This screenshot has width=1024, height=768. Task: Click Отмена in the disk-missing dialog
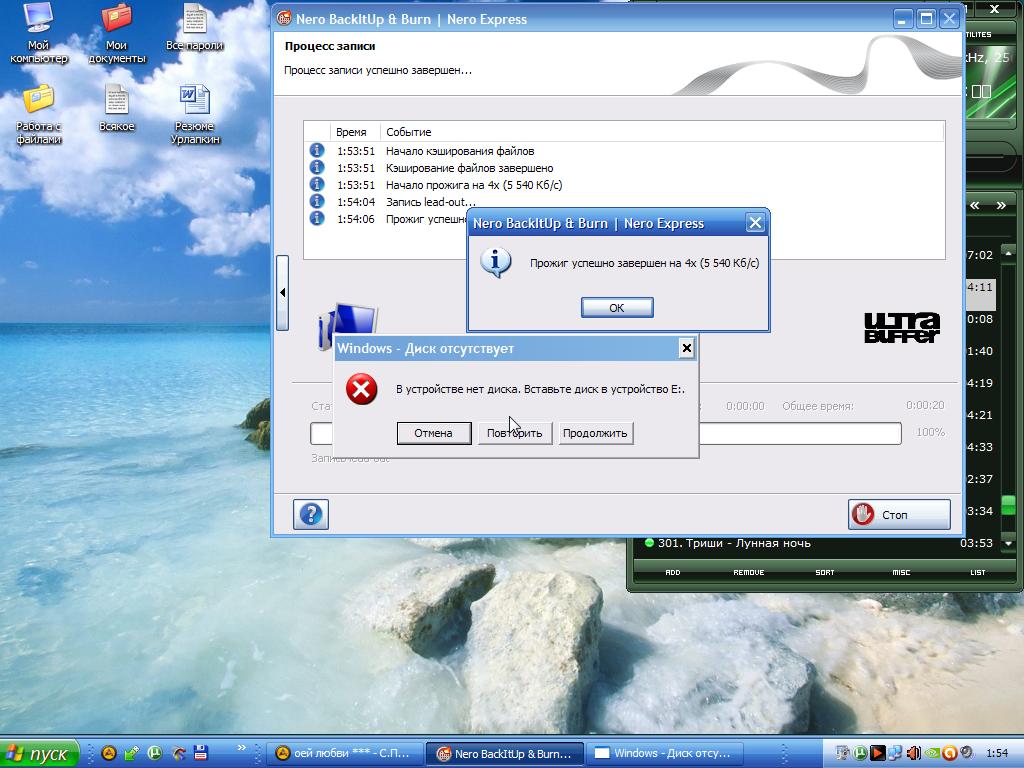[434, 433]
